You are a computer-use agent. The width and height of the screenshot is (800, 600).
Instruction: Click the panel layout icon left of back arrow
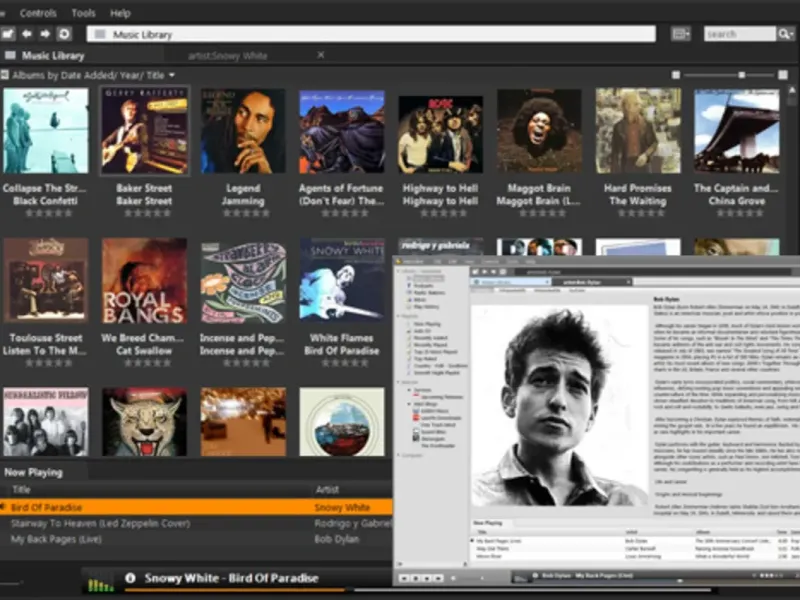click(8, 34)
